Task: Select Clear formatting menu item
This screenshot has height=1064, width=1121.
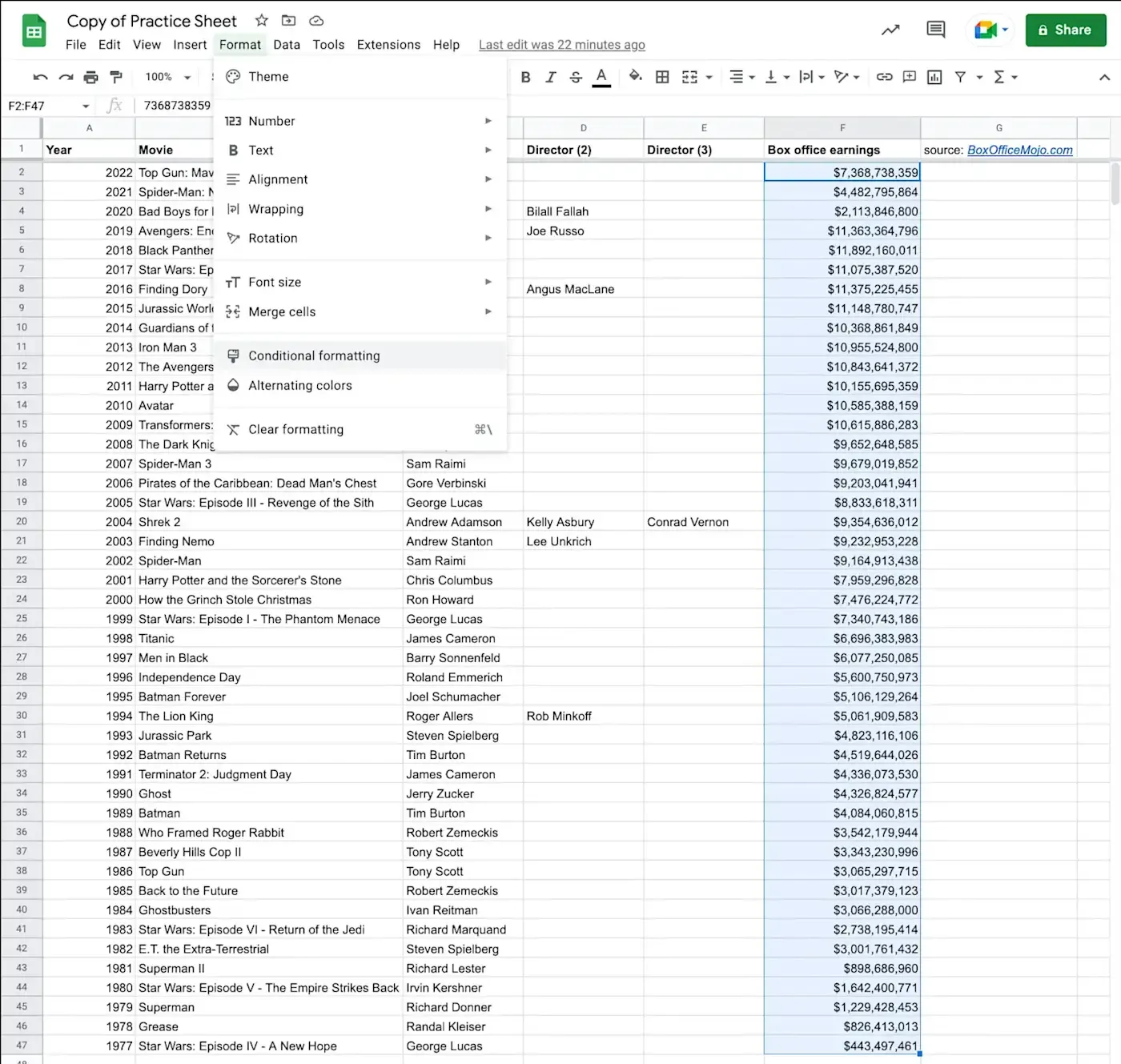Action: 360,429
